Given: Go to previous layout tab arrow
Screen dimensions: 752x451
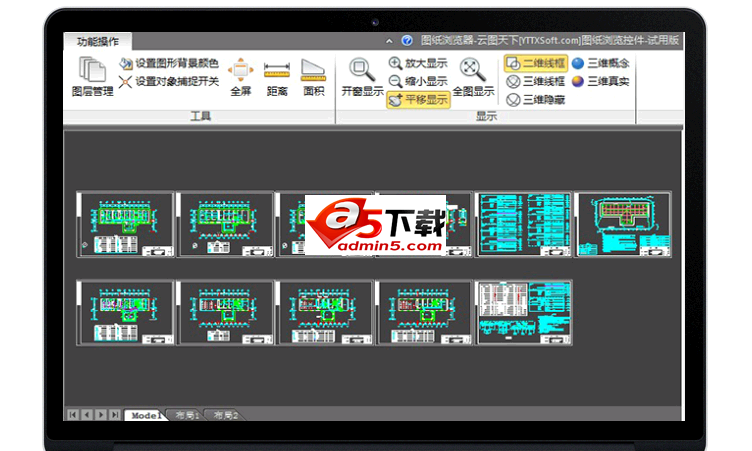Looking at the screenshot, I should point(87,415).
